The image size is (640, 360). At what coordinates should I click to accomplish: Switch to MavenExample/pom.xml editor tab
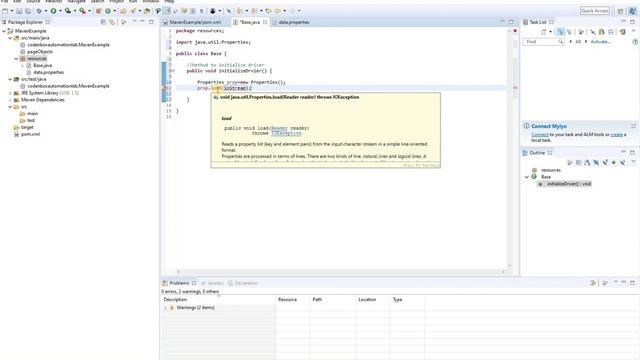coord(196,22)
